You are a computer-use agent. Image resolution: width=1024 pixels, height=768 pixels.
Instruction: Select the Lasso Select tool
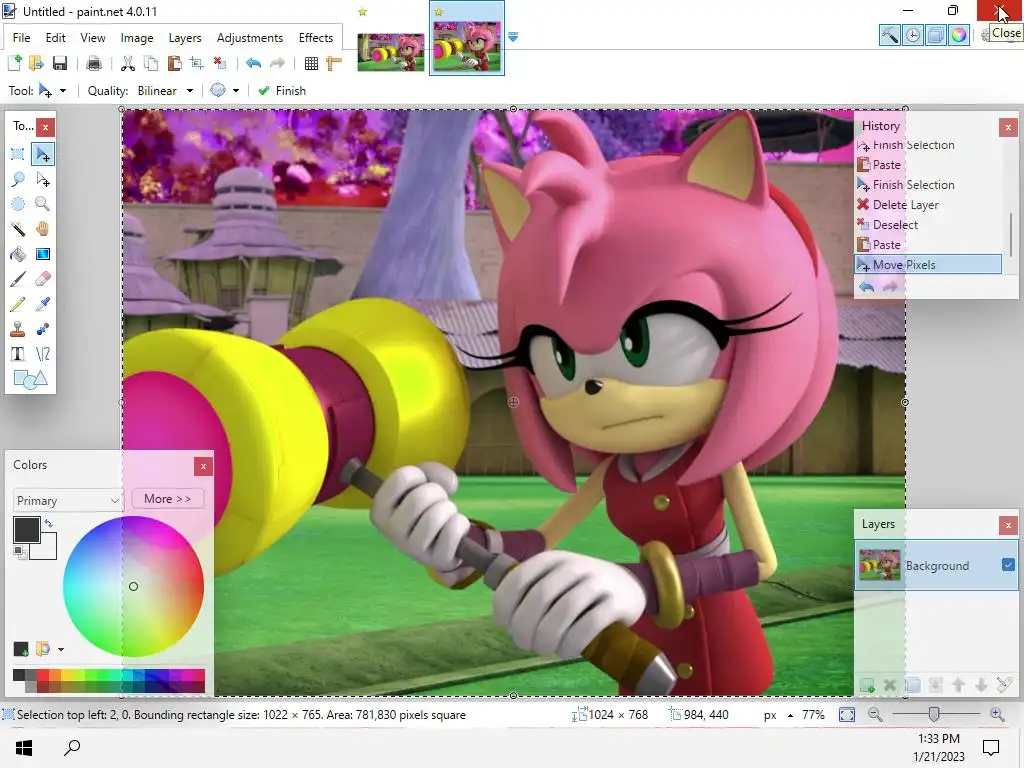[18, 180]
